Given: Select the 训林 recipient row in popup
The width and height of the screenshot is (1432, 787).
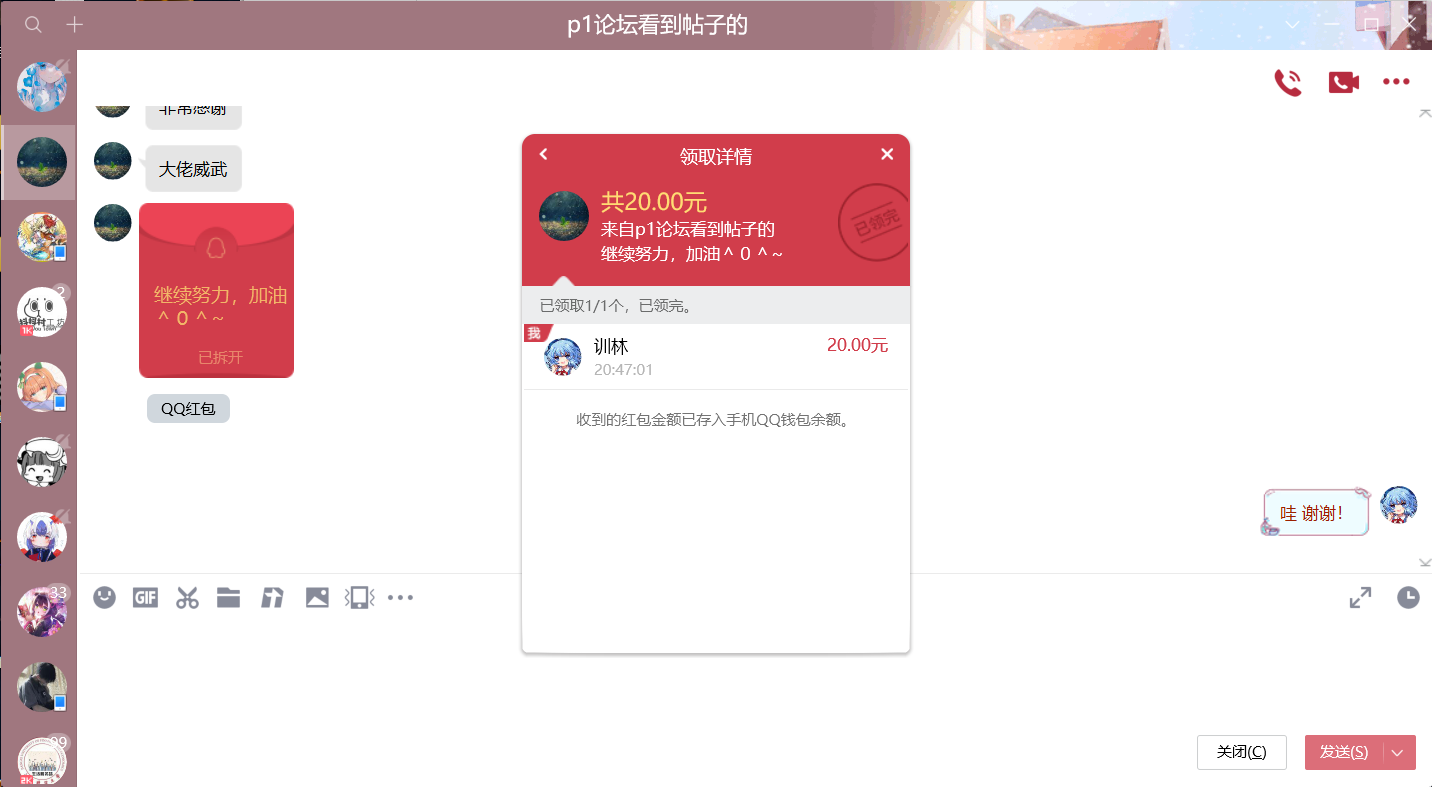Looking at the screenshot, I should [716, 357].
